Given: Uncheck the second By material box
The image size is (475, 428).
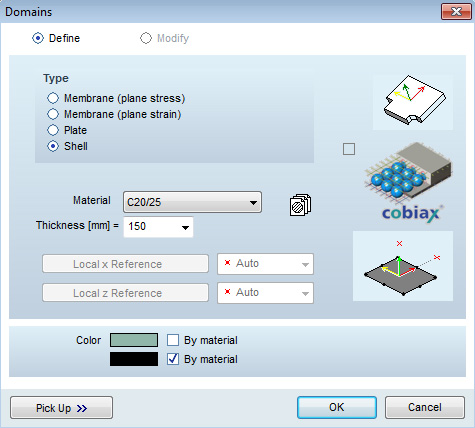Looking at the screenshot, I should point(173,359).
